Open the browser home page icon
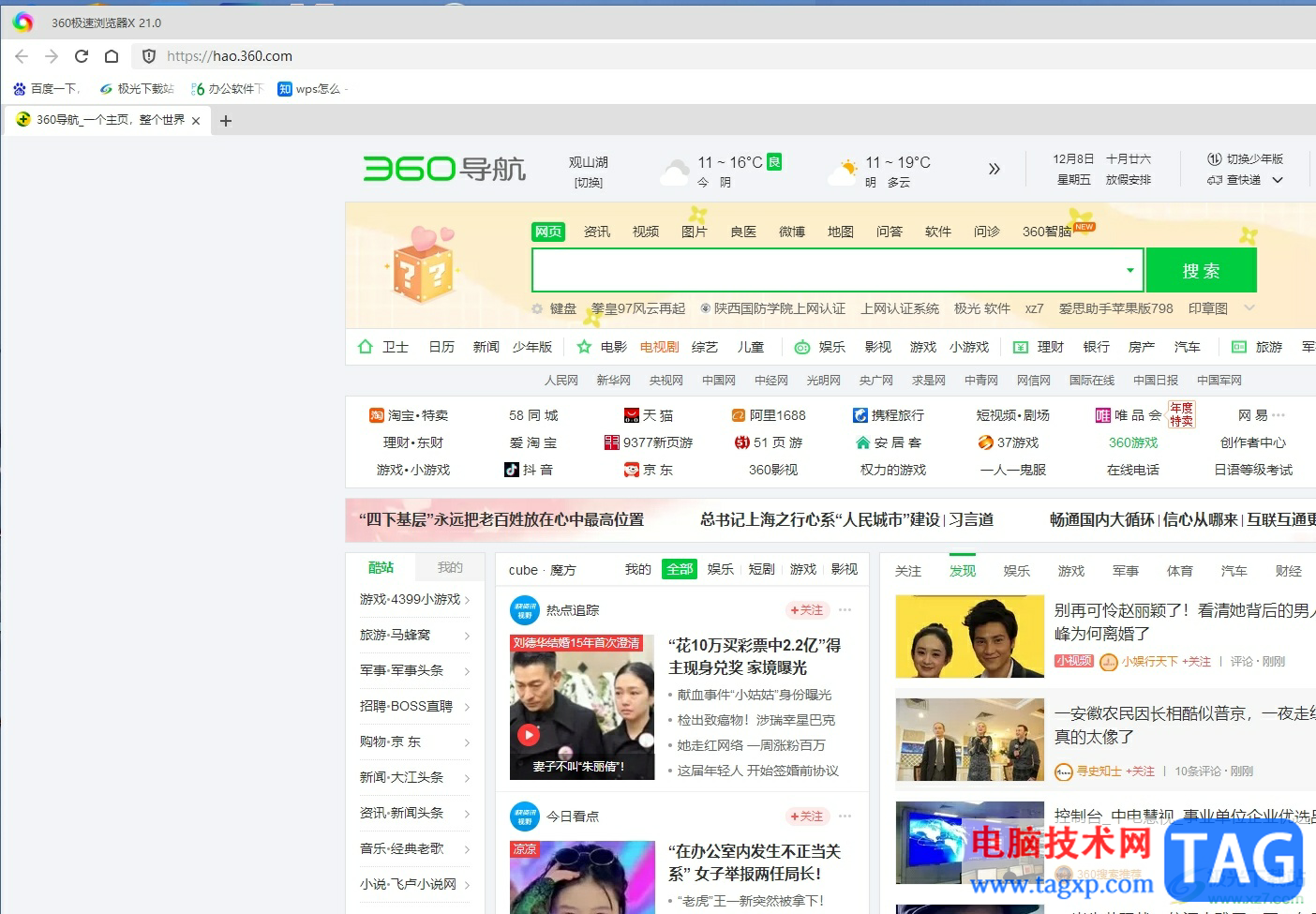Image resolution: width=1316 pixels, height=914 pixels. 112,56
